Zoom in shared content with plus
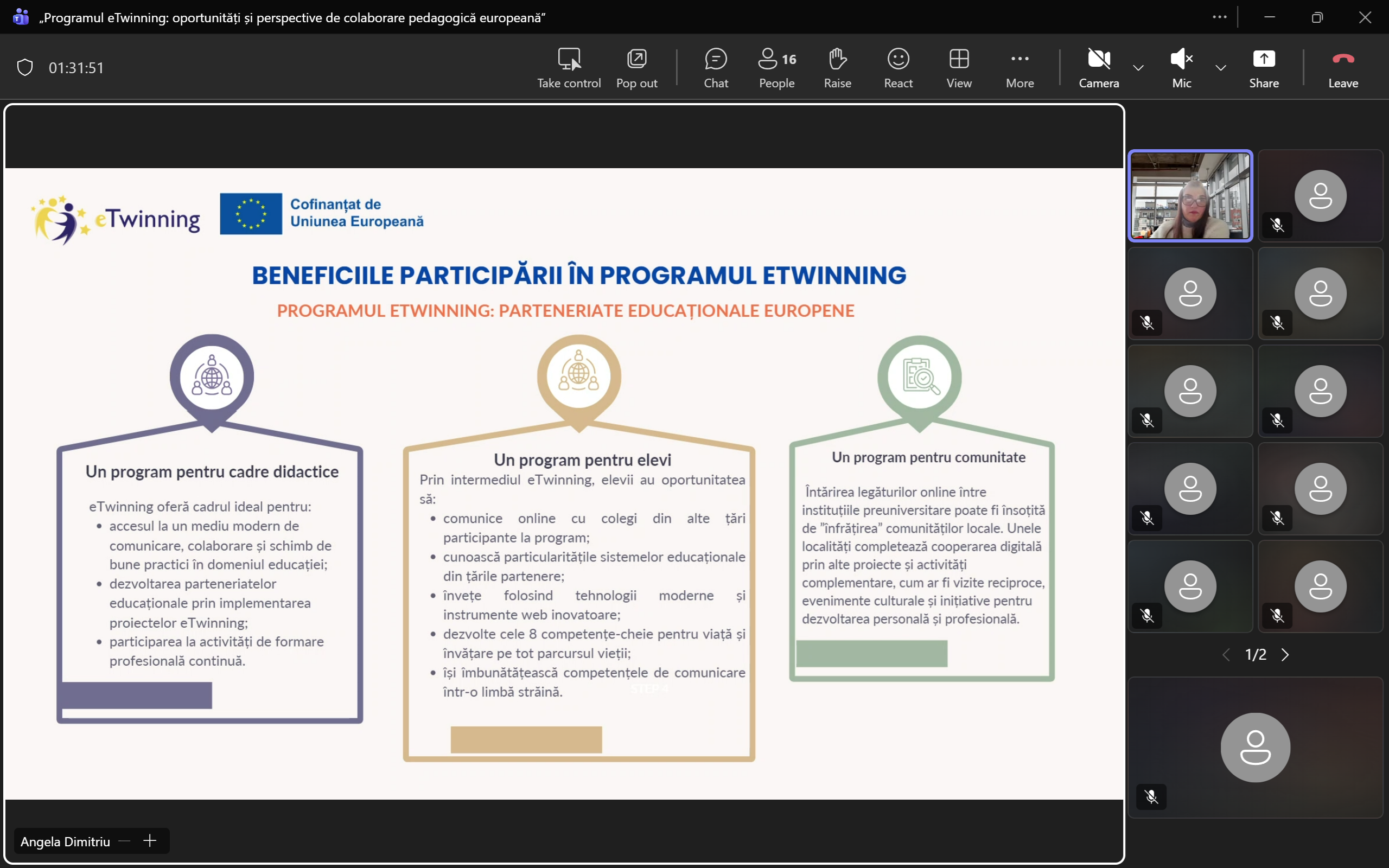 click(150, 841)
